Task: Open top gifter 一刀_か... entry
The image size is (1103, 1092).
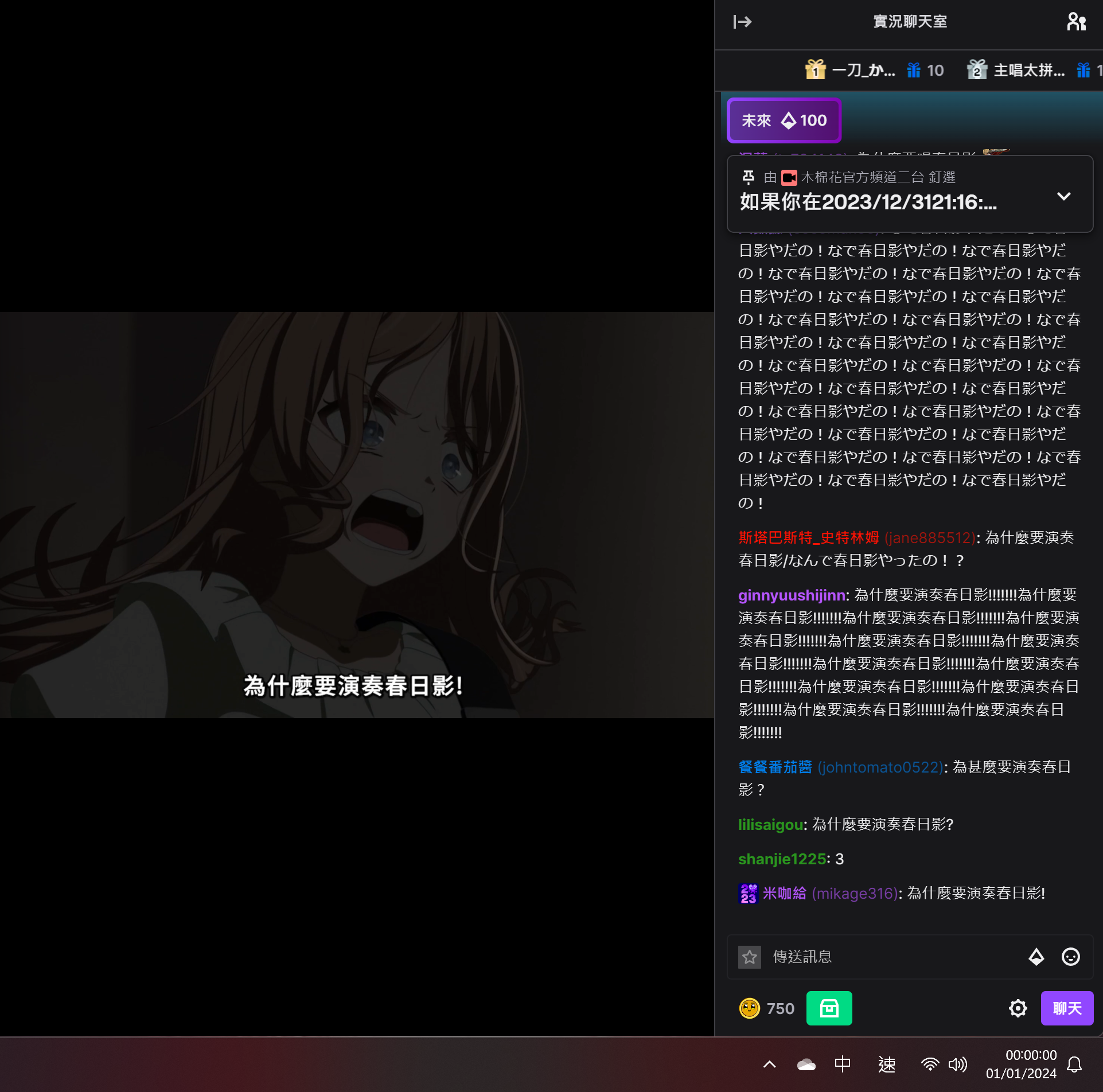Action: click(x=863, y=71)
